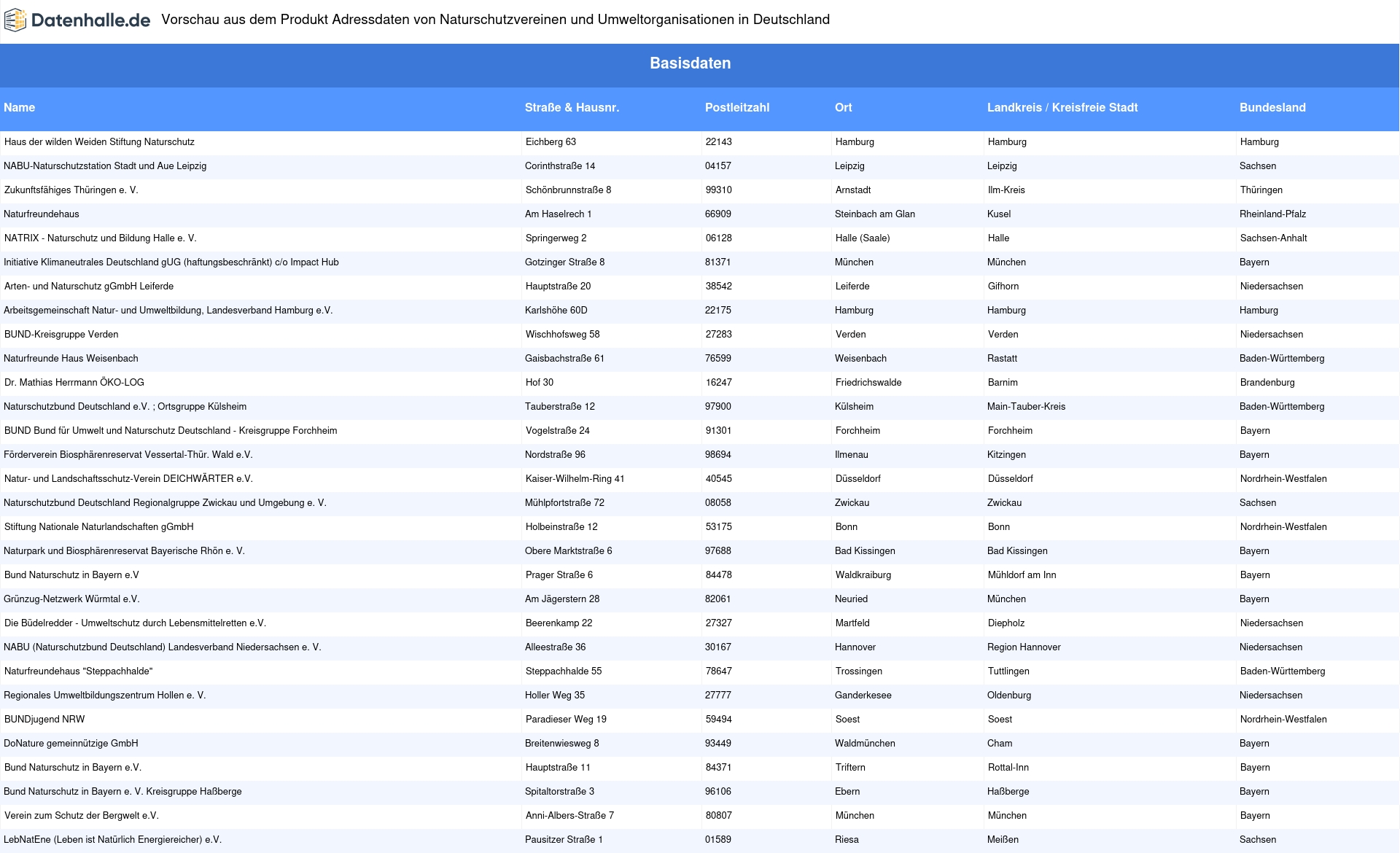Viewport: 1400px width, 853px height.
Task: Click the Mühldorf am Inn cell
Action: pos(1022,575)
